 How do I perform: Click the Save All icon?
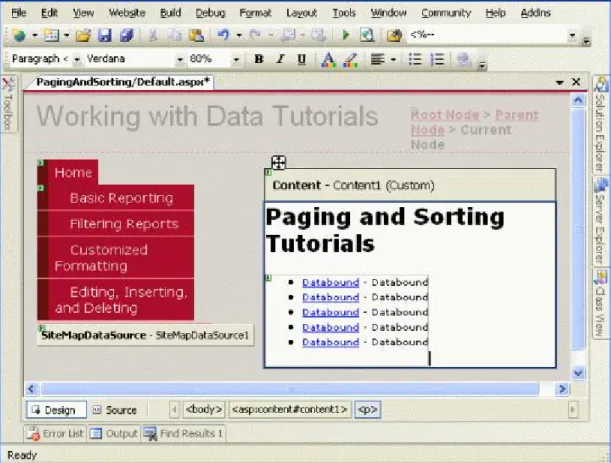point(127,35)
